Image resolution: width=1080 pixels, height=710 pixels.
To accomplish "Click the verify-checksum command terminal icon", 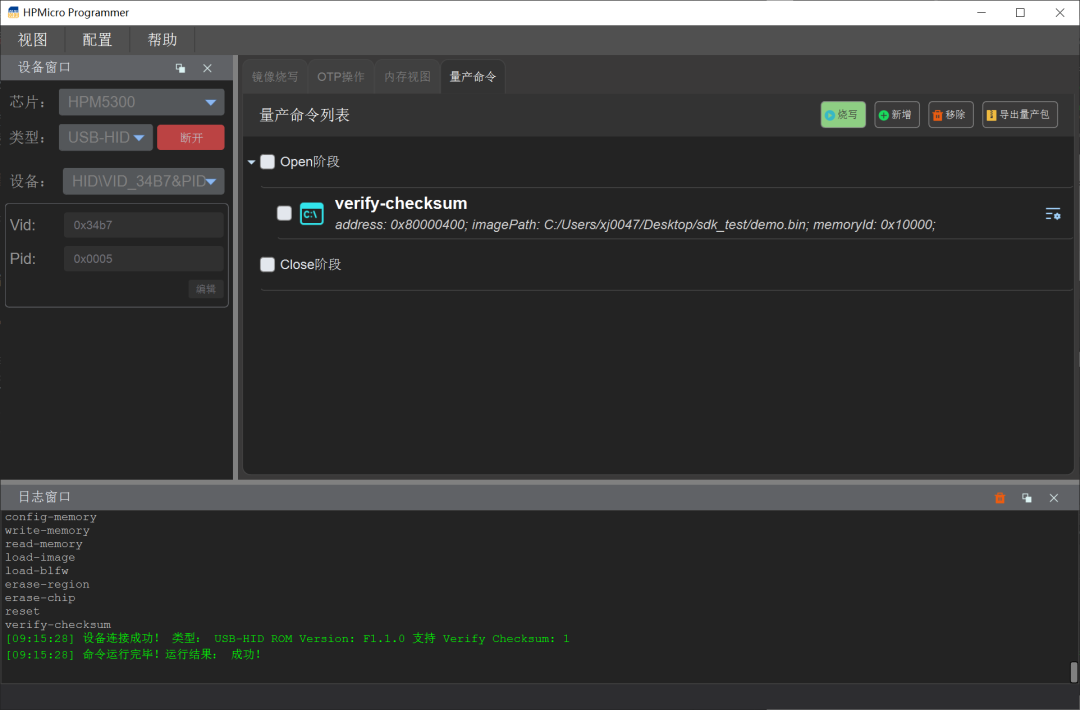I will point(311,214).
